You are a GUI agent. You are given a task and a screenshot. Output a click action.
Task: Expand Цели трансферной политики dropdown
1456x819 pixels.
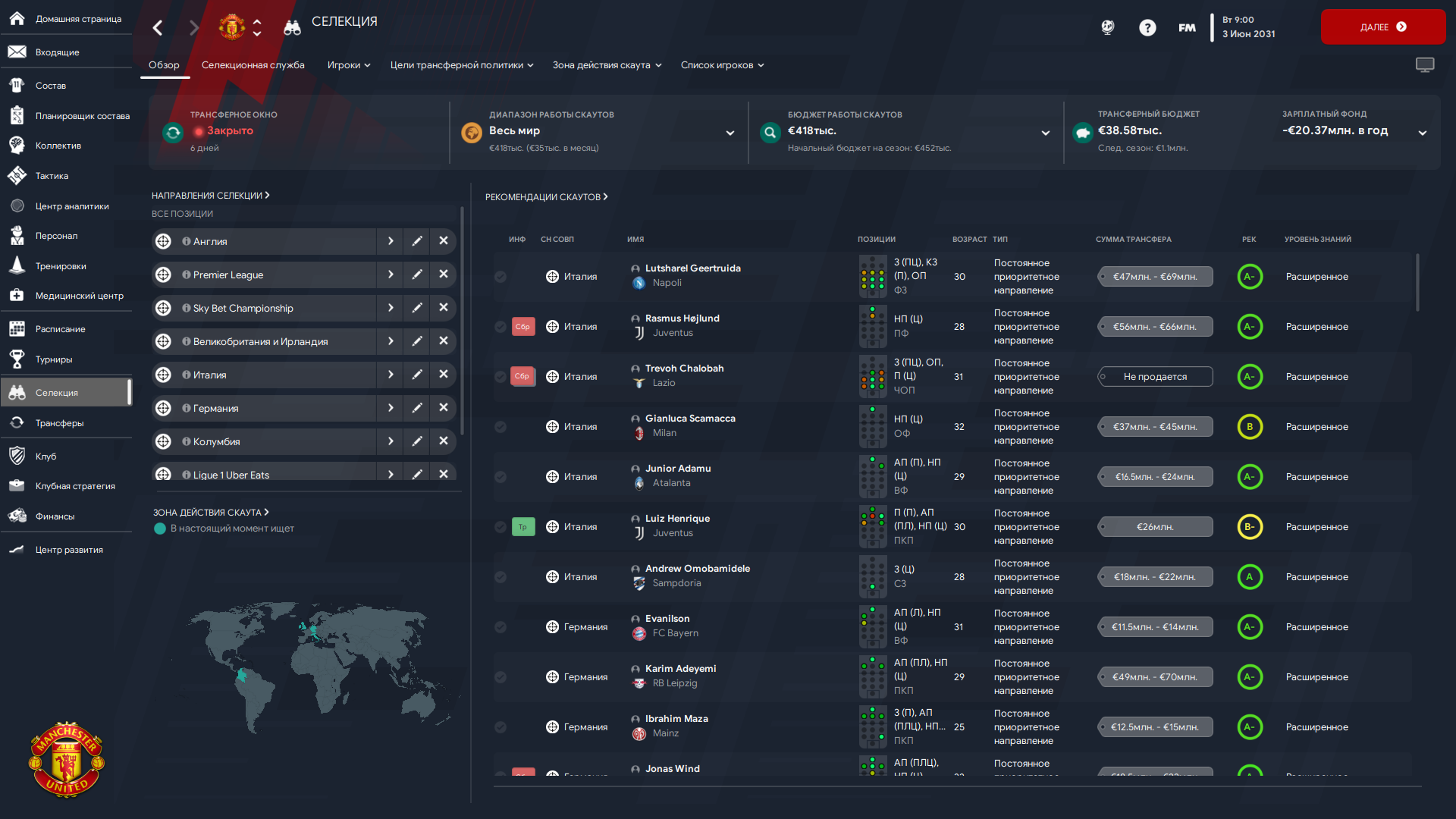tap(462, 65)
